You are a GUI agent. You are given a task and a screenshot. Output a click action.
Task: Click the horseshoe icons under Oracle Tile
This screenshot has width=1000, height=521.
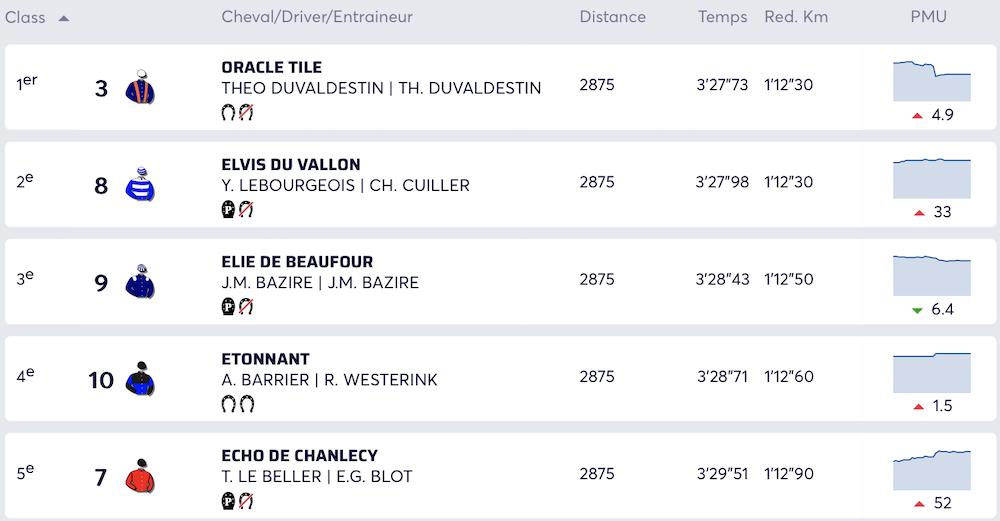[x=237, y=113]
